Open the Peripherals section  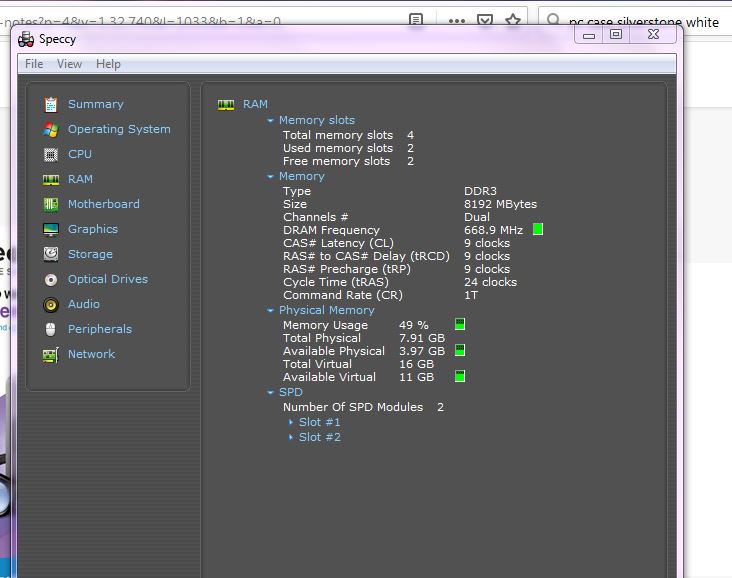[100, 329]
